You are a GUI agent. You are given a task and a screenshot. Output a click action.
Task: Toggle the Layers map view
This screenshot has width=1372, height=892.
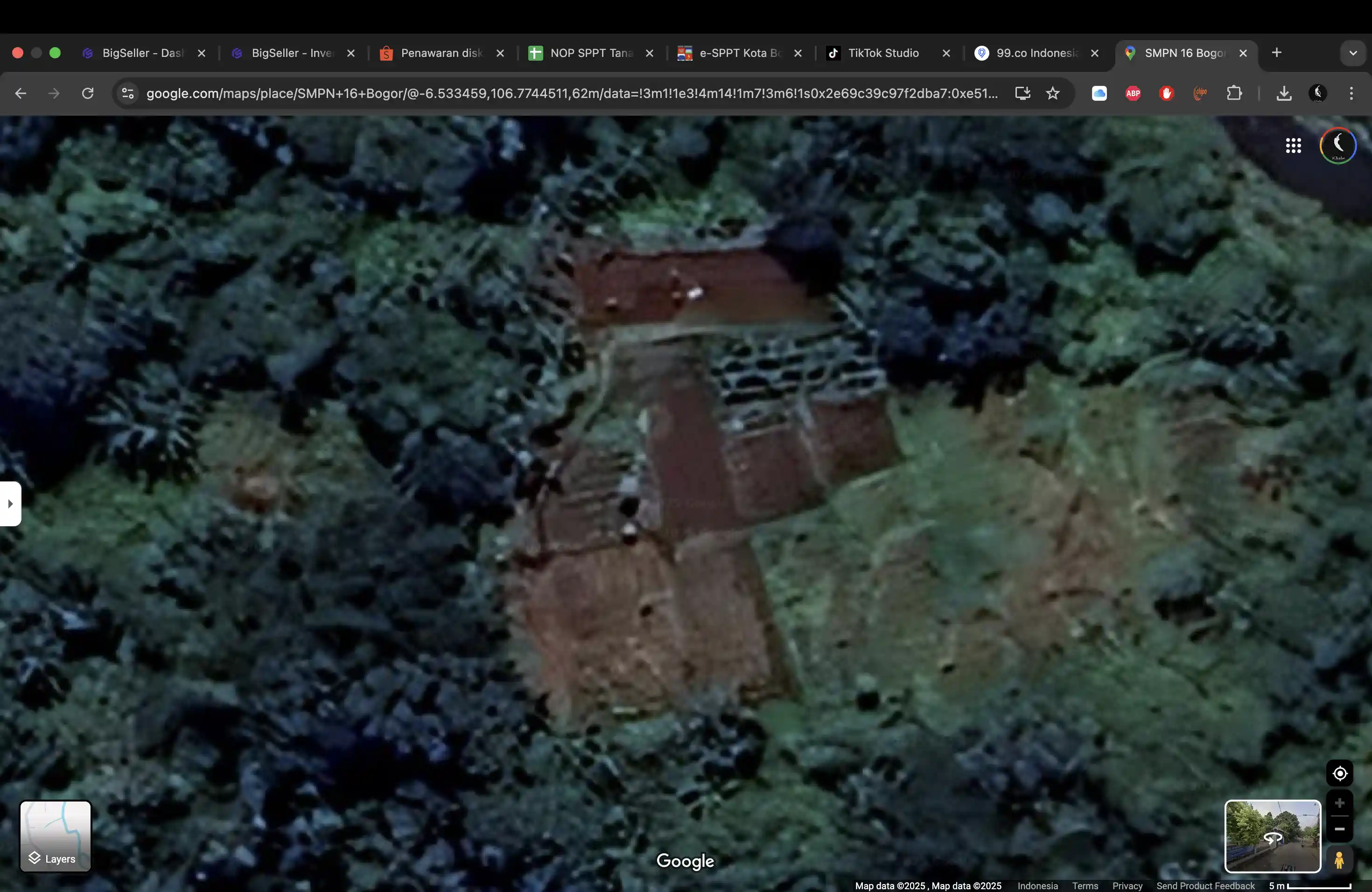(x=56, y=836)
